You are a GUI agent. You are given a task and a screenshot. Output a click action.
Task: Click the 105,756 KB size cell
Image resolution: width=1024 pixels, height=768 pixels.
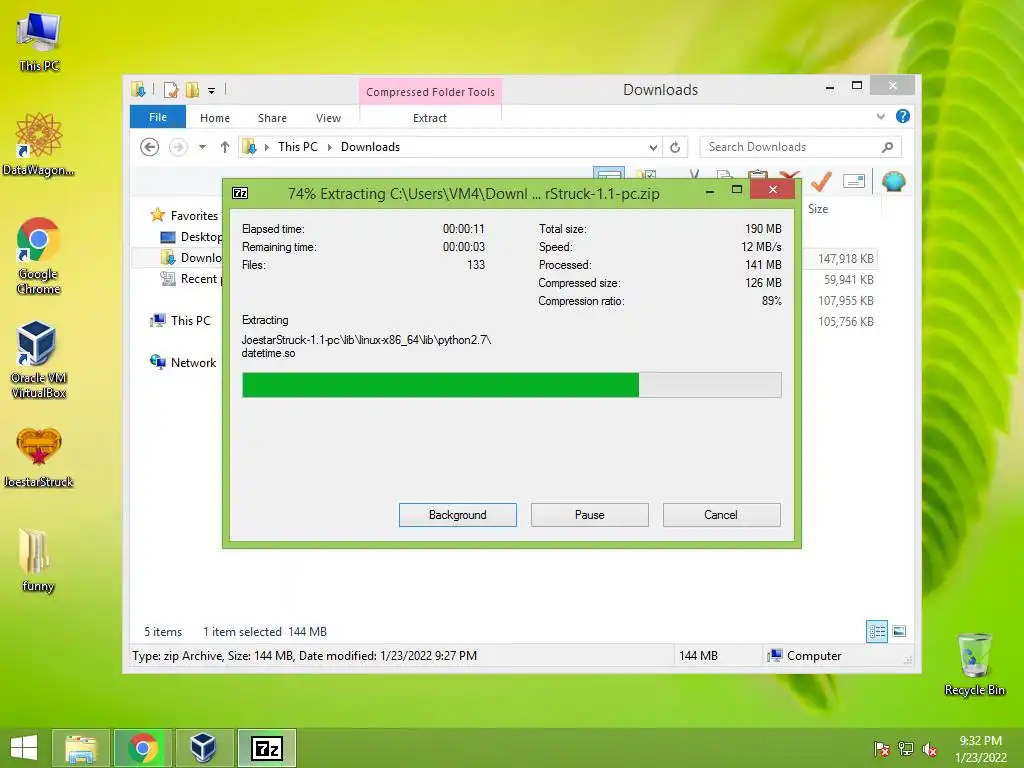tap(846, 321)
